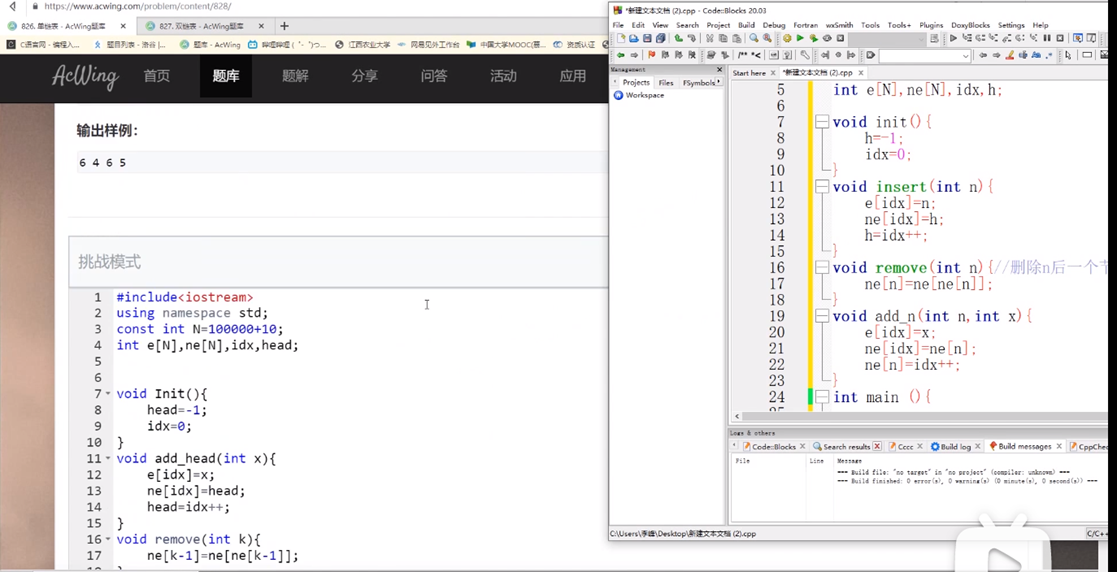This screenshot has height=572, width=1117.
Task: Save the current file with floppy icon
Action: point(648,38)
